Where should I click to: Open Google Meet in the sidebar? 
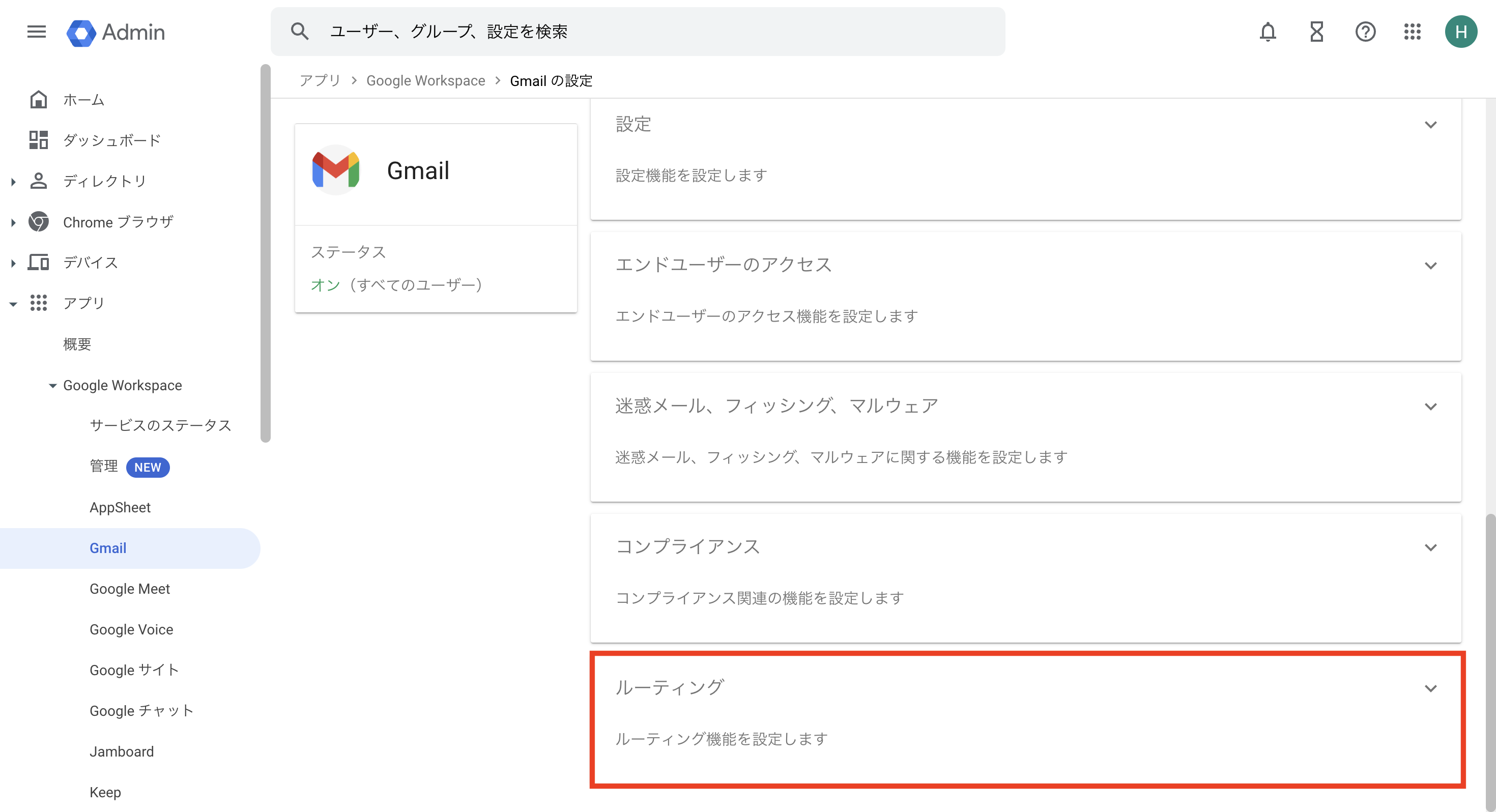tap(130, 588)
